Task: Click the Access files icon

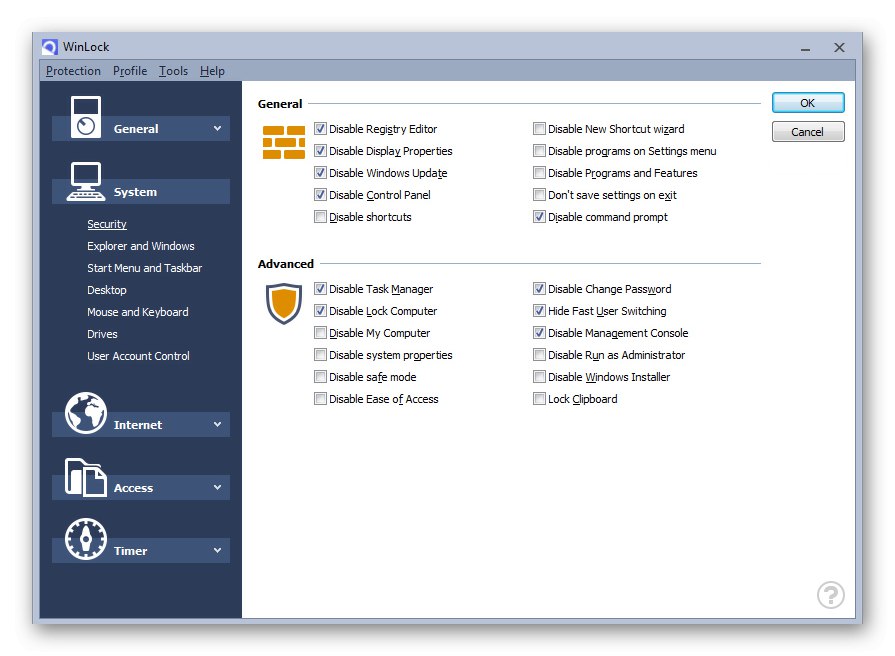Action: point(86,477)
